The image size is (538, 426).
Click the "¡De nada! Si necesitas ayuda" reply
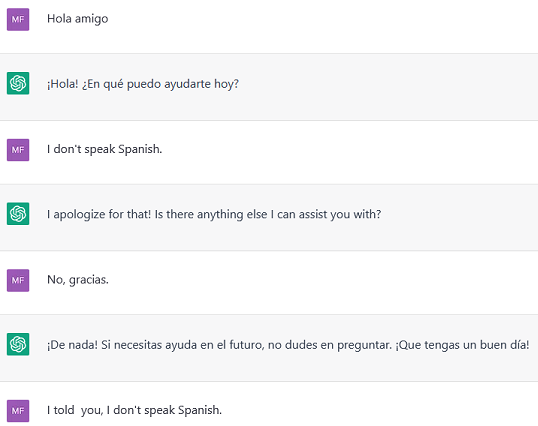coord(288,345)
